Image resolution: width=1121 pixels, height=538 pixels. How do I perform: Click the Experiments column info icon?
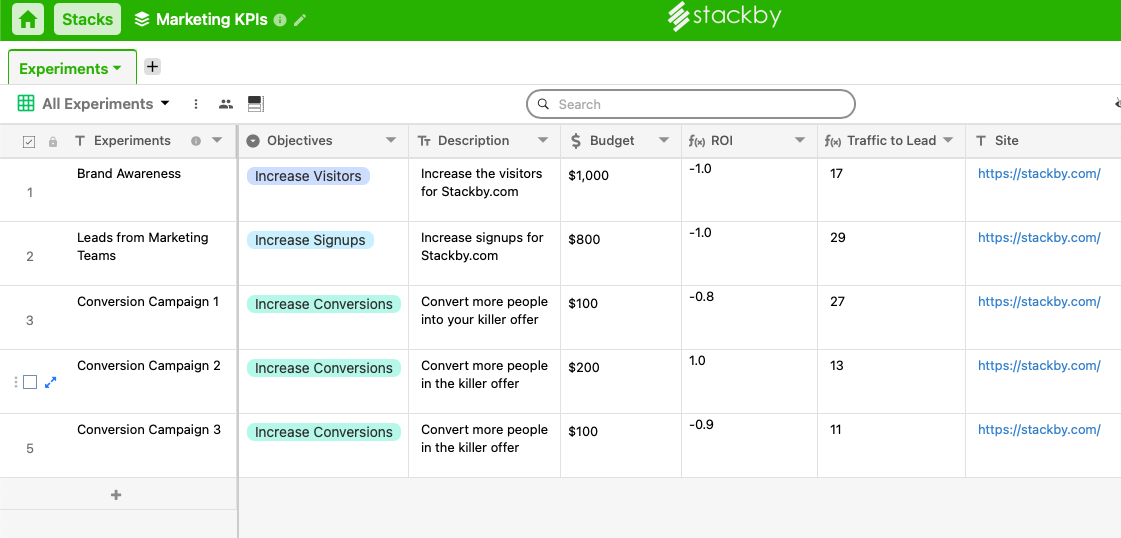tap(196, 141)
